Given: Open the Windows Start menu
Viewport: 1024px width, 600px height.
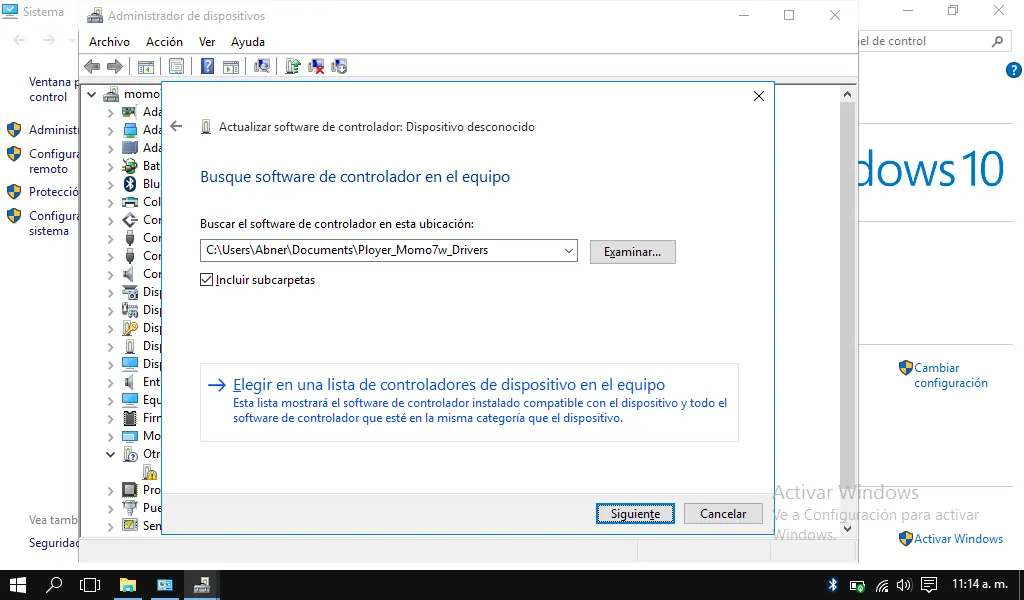Looking at the screenshot, I should tap(18, 585).
